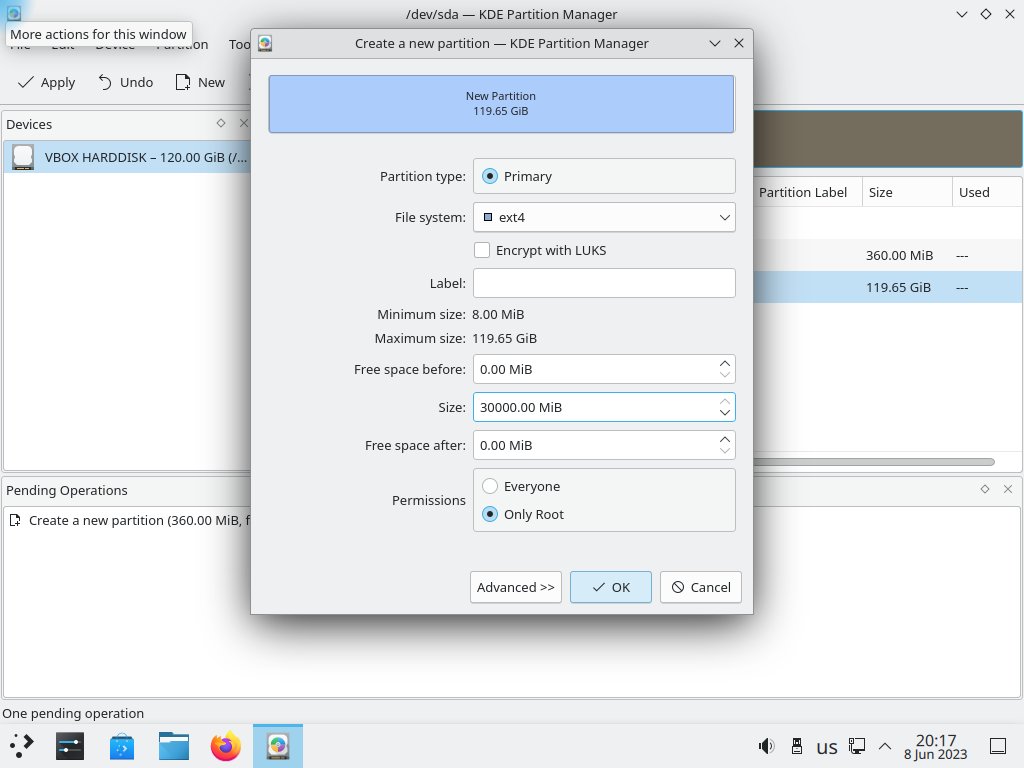1024x768 pixels.
Task: Select the 119.65 GiB partition row
Action: tap(888, 287)
